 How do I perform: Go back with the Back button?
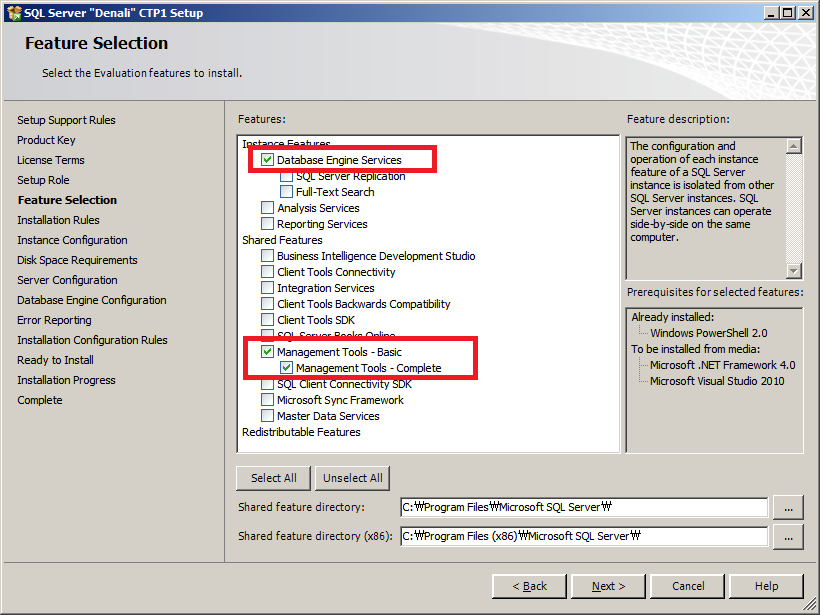(529, 586)
